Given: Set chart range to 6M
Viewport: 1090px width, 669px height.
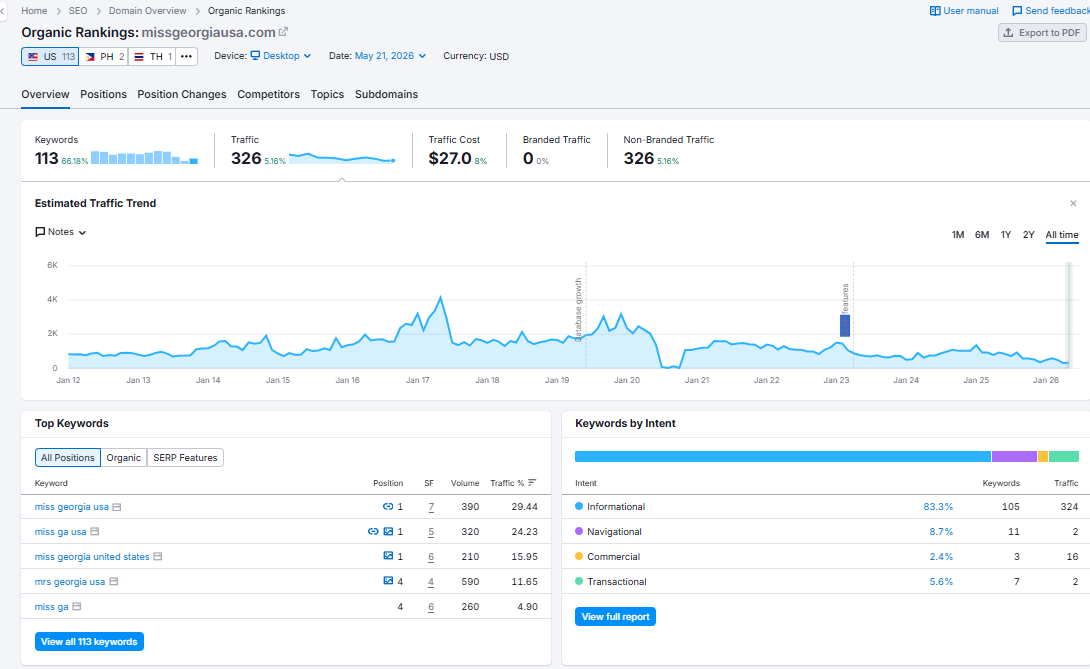Looking at the screenshot, I should (x=982, y=235).
